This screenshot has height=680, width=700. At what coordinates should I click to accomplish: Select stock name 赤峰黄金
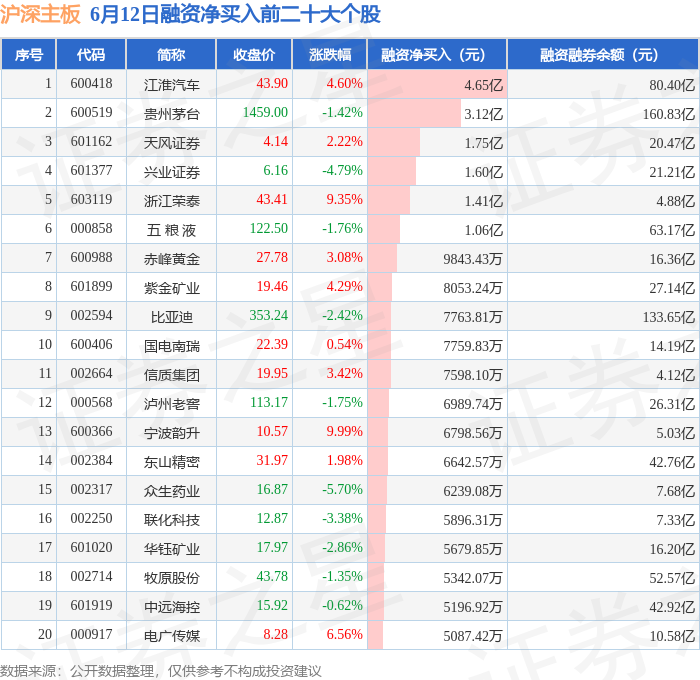(171, 259)
